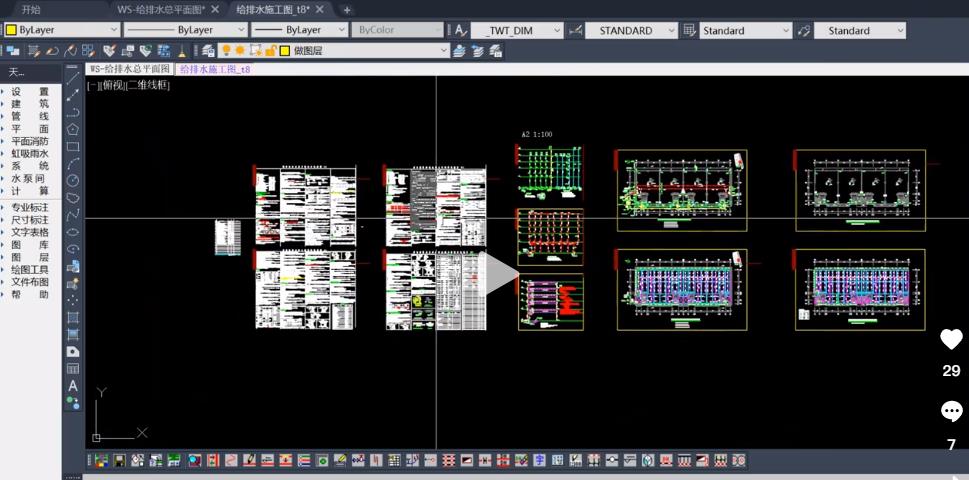This screenshot has height=480, width=969.
Task: Click the yellow ByLayer color swatch
Action: click(11, 30)
